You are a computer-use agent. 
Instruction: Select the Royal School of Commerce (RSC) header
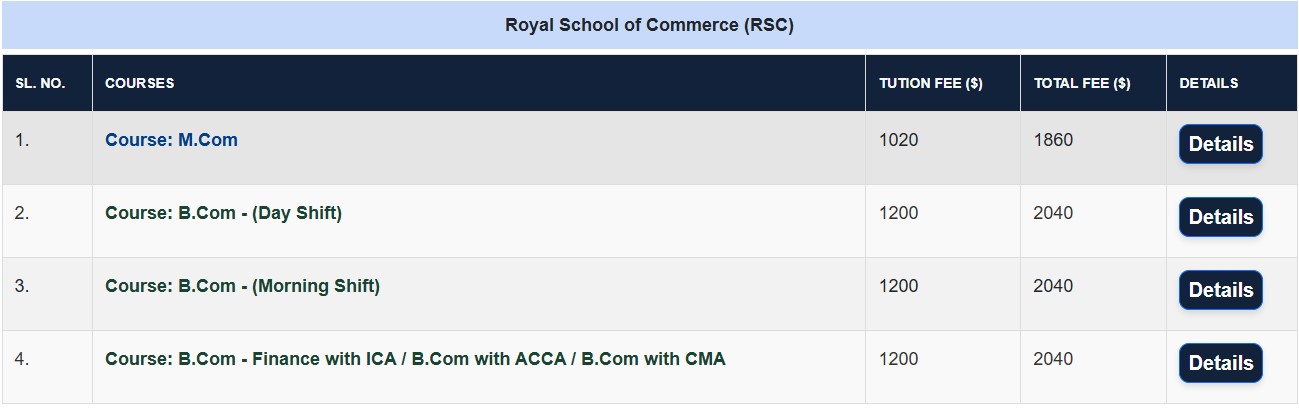coord(649,25)
